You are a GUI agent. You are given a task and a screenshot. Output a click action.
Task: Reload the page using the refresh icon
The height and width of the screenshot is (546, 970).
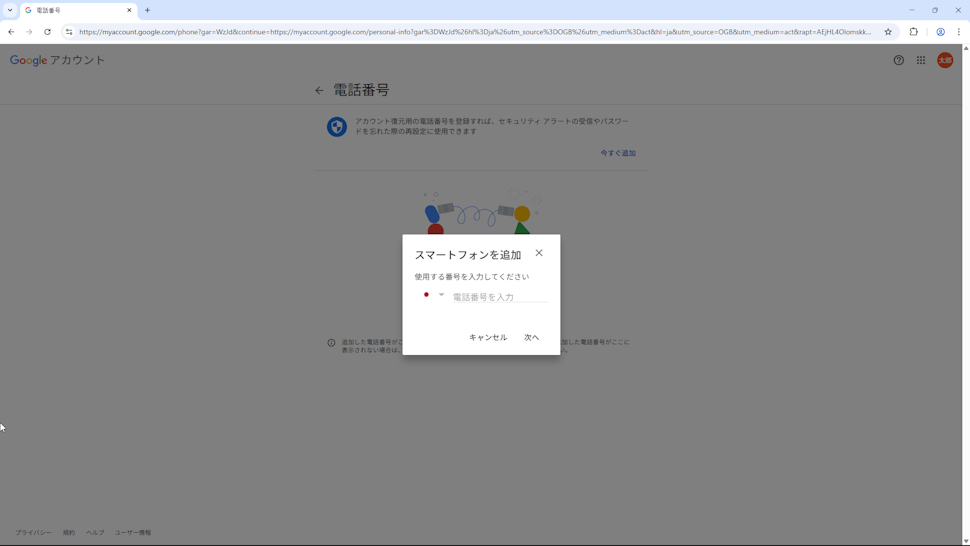[x=47, y=32]
